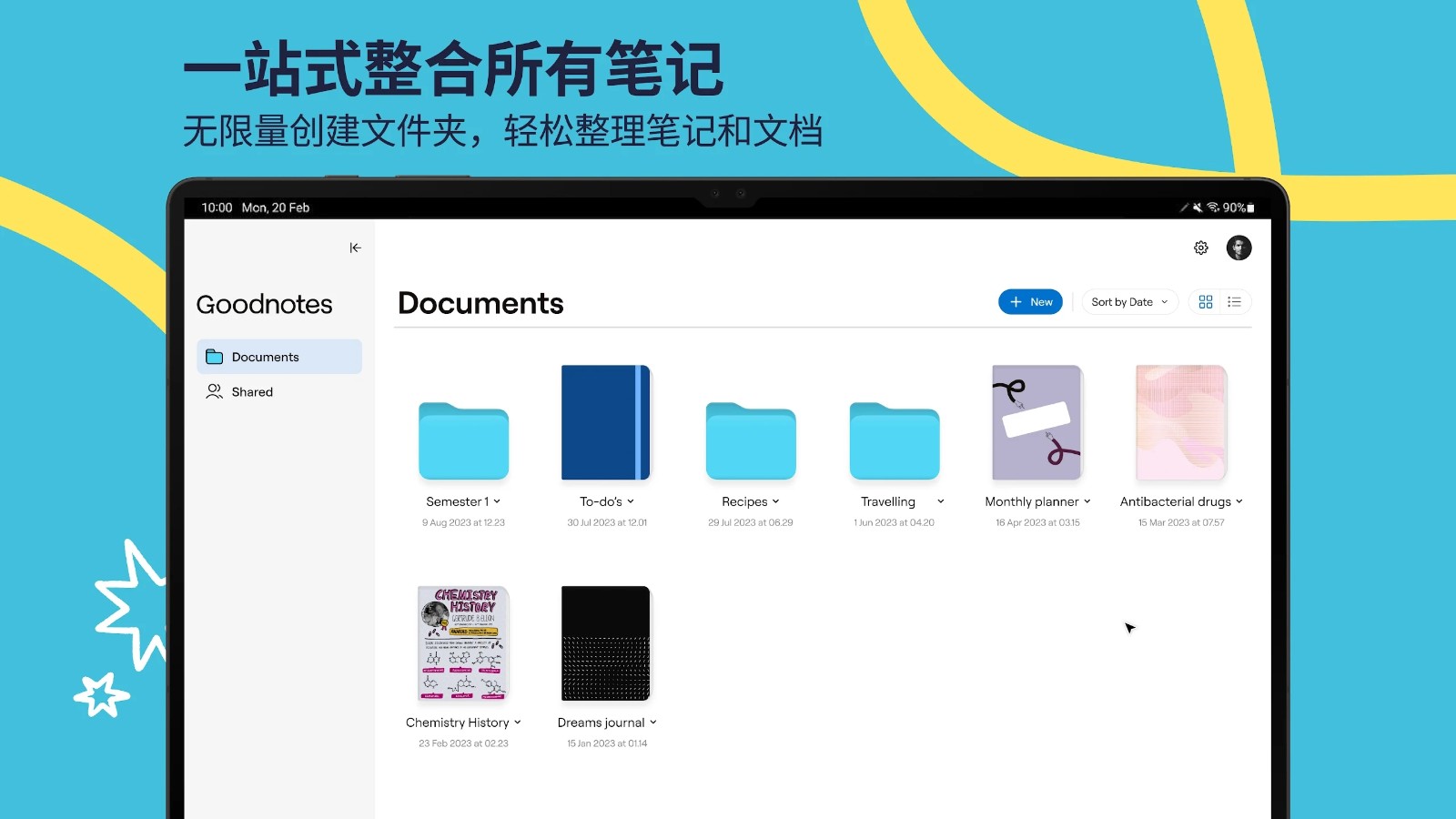This screenshot has height=819, width=1456.
Task: Collapse the sidebar with the arrow icon
Action: tap(355, 248)
